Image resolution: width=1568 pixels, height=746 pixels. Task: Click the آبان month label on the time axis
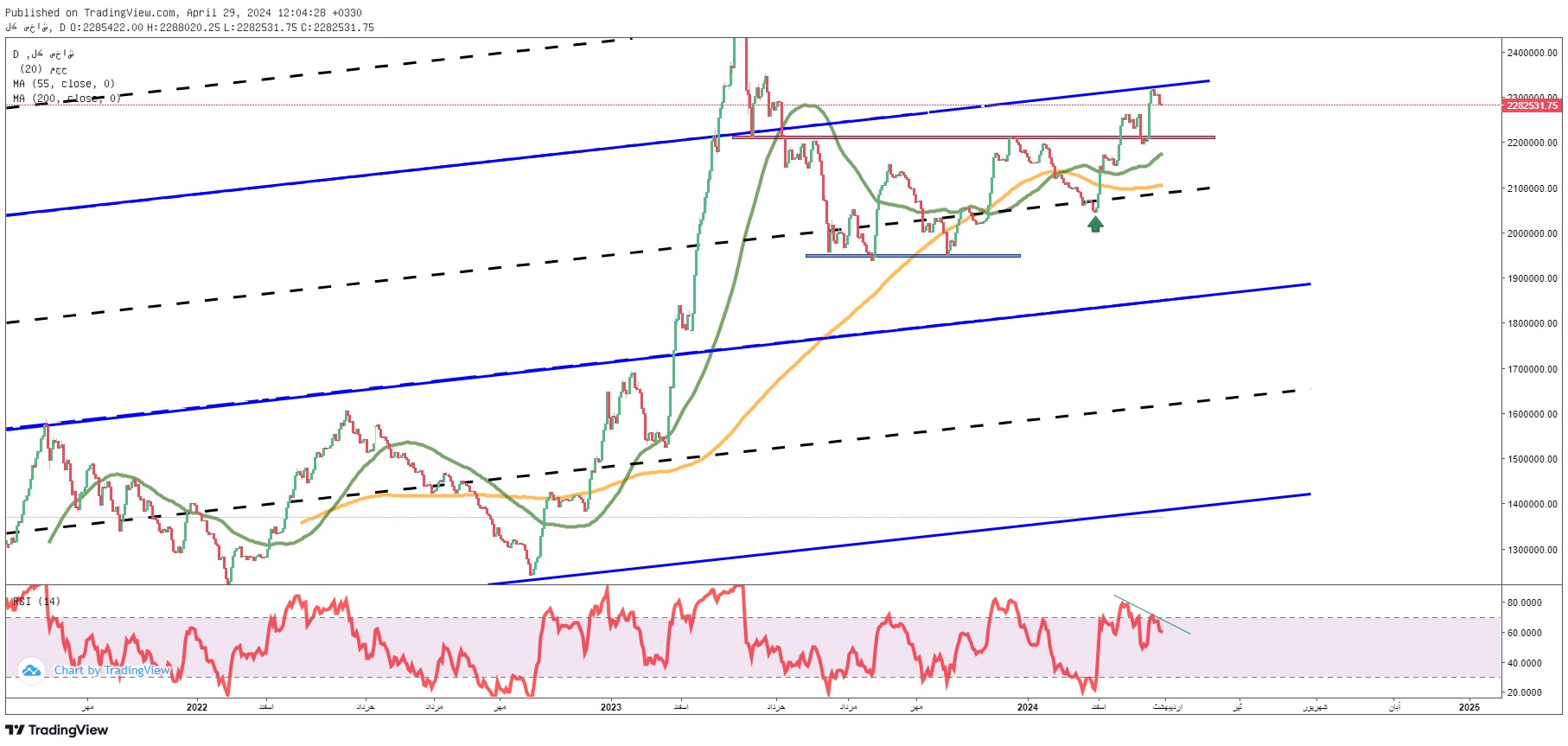click(x=1394, y=707)
